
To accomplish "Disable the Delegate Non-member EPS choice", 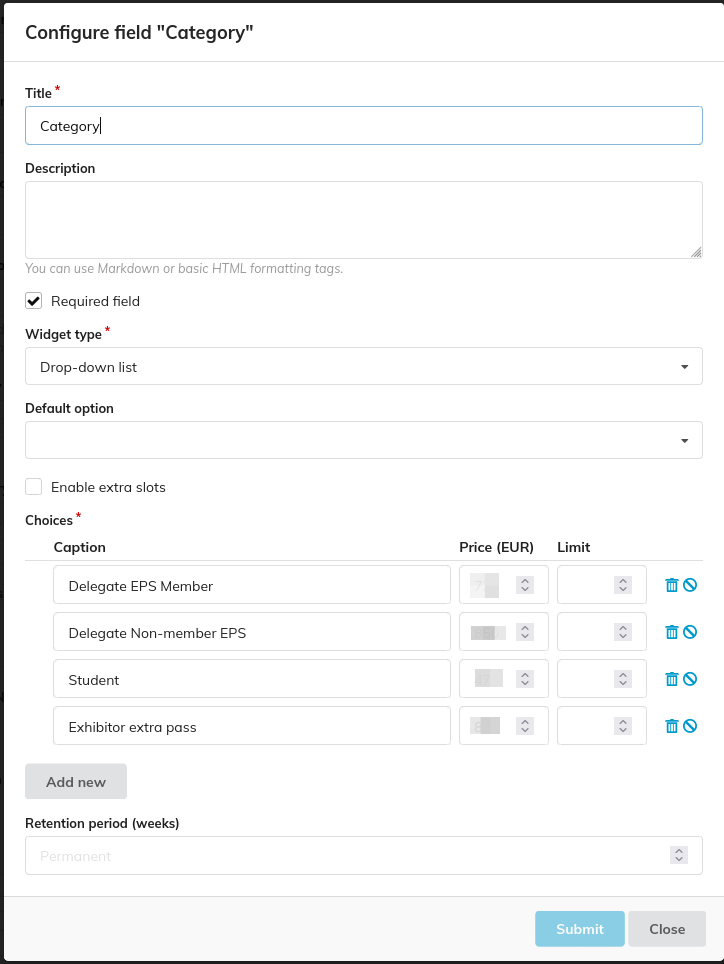I will pyautogui.click(x=690, y=632).
